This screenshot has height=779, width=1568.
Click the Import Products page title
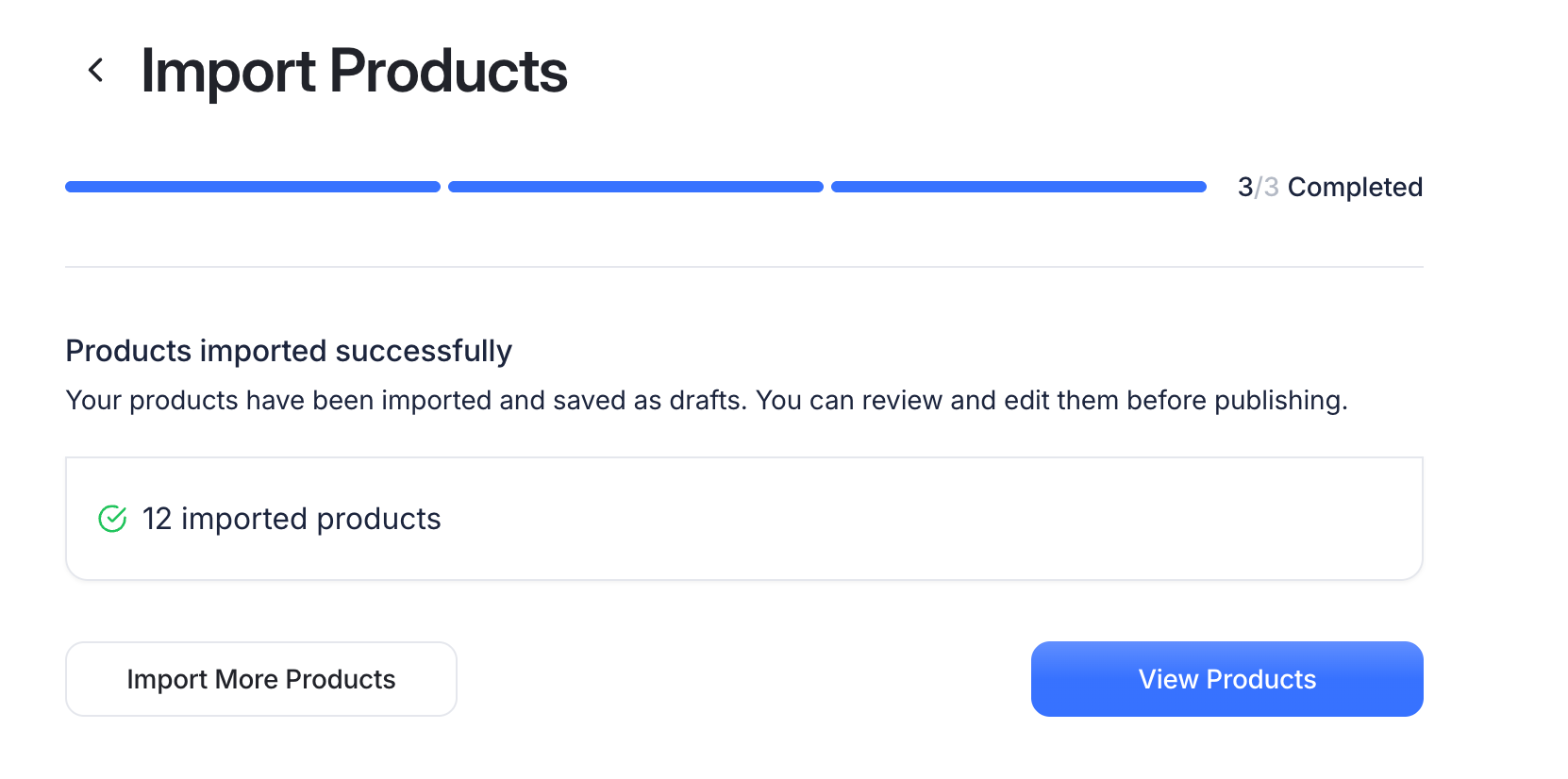tap(354, 72)
